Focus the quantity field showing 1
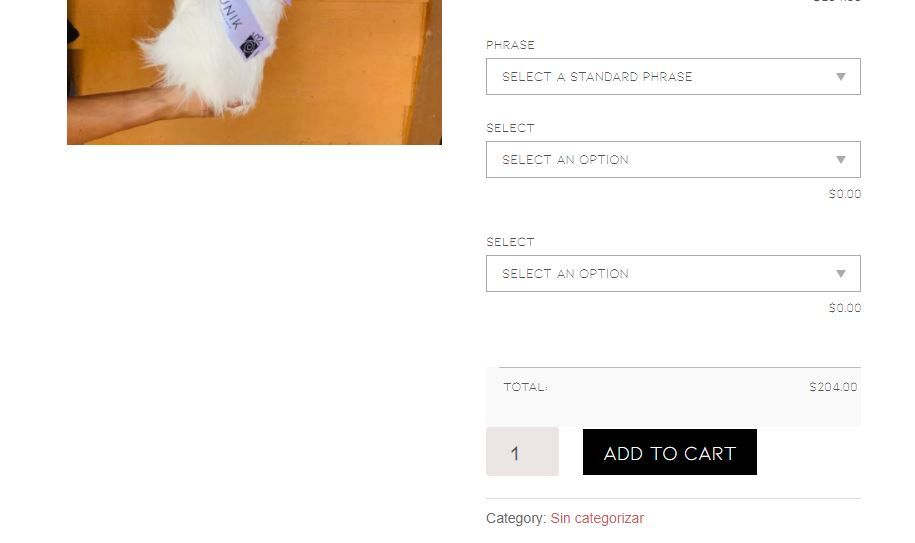The height and width of the screenshot is (543, 915). [x=522, y=451]
